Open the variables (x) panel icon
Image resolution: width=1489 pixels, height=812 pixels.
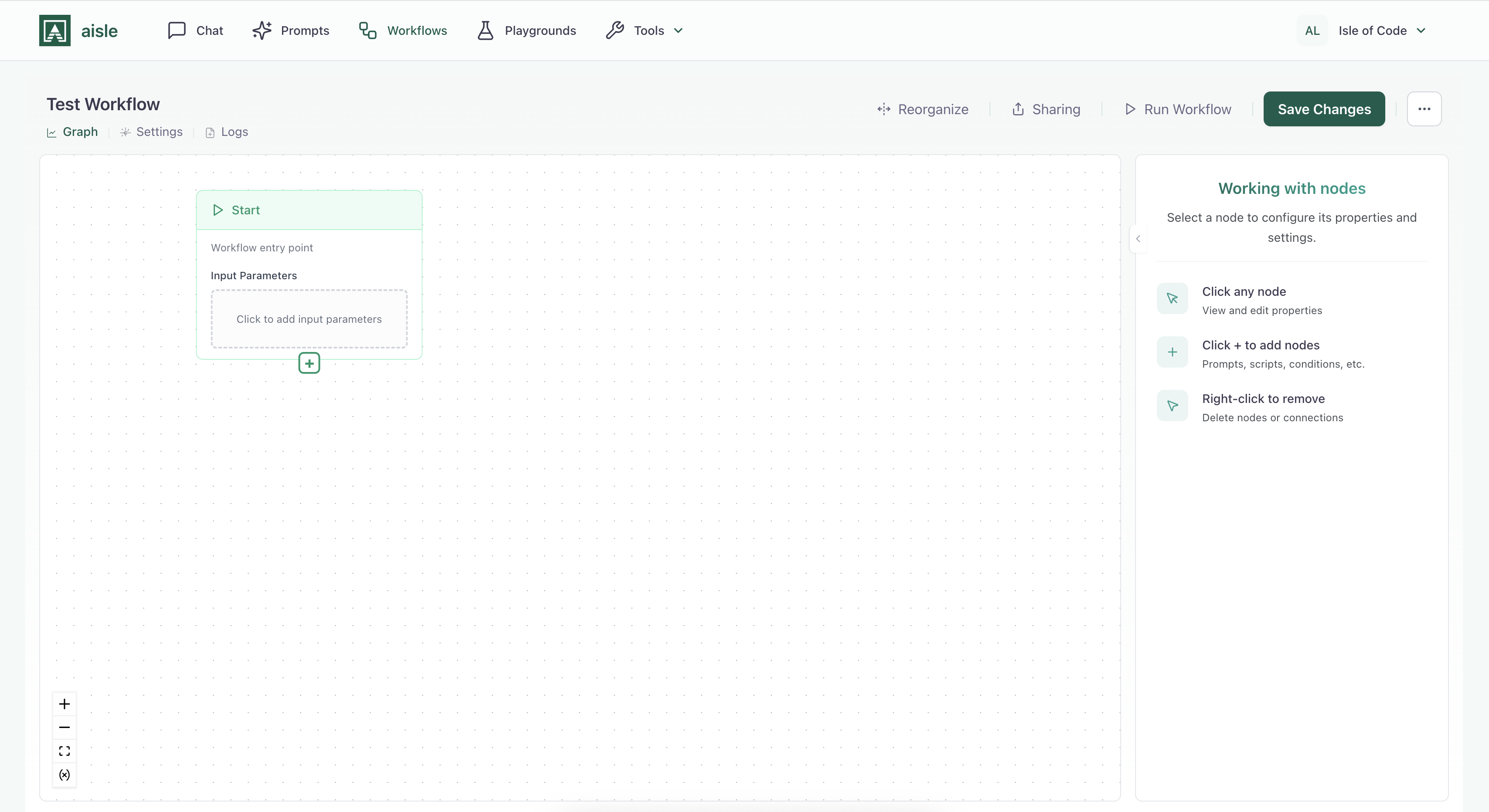[x=64, y=775]
